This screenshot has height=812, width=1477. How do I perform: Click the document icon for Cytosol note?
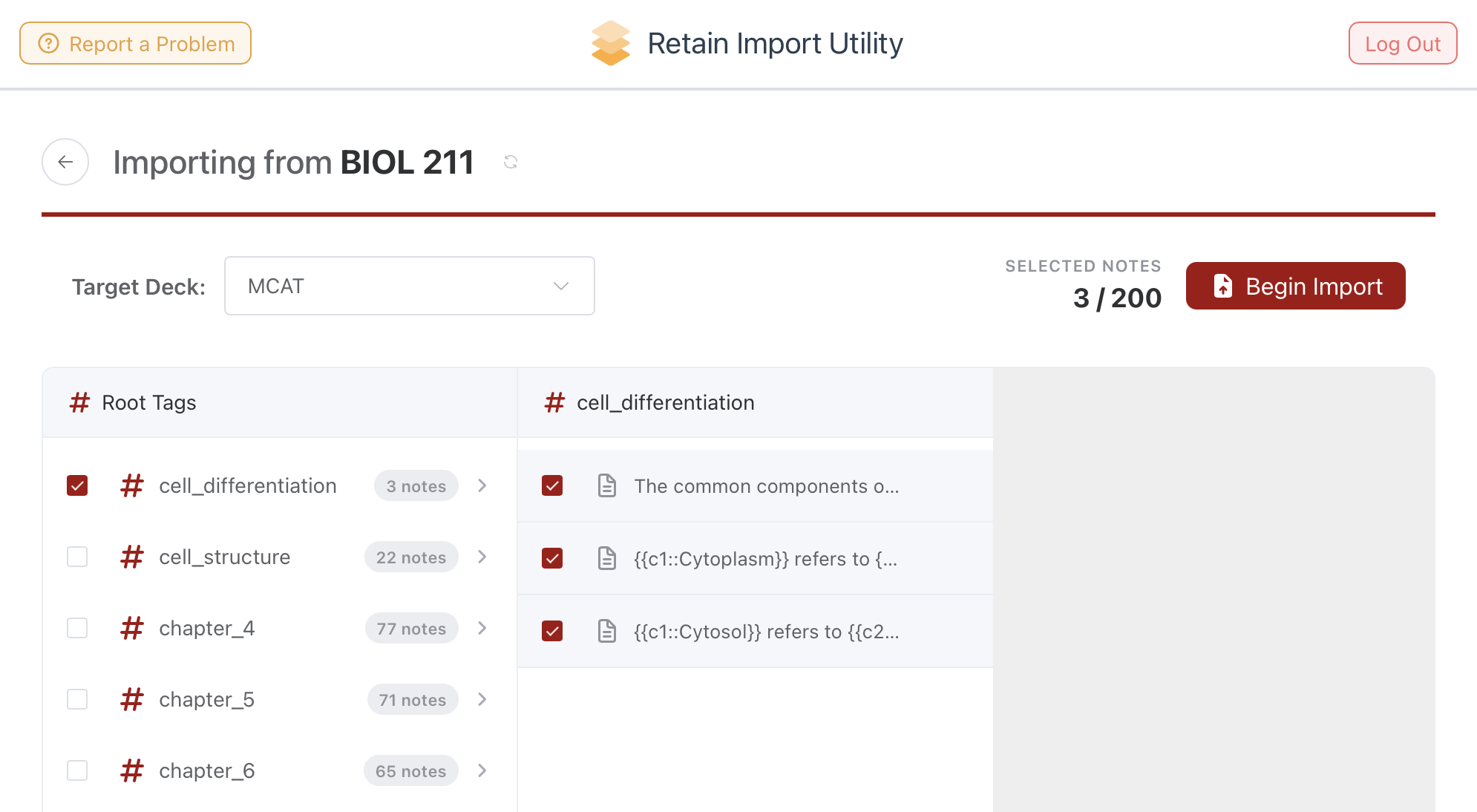point(607,631)
